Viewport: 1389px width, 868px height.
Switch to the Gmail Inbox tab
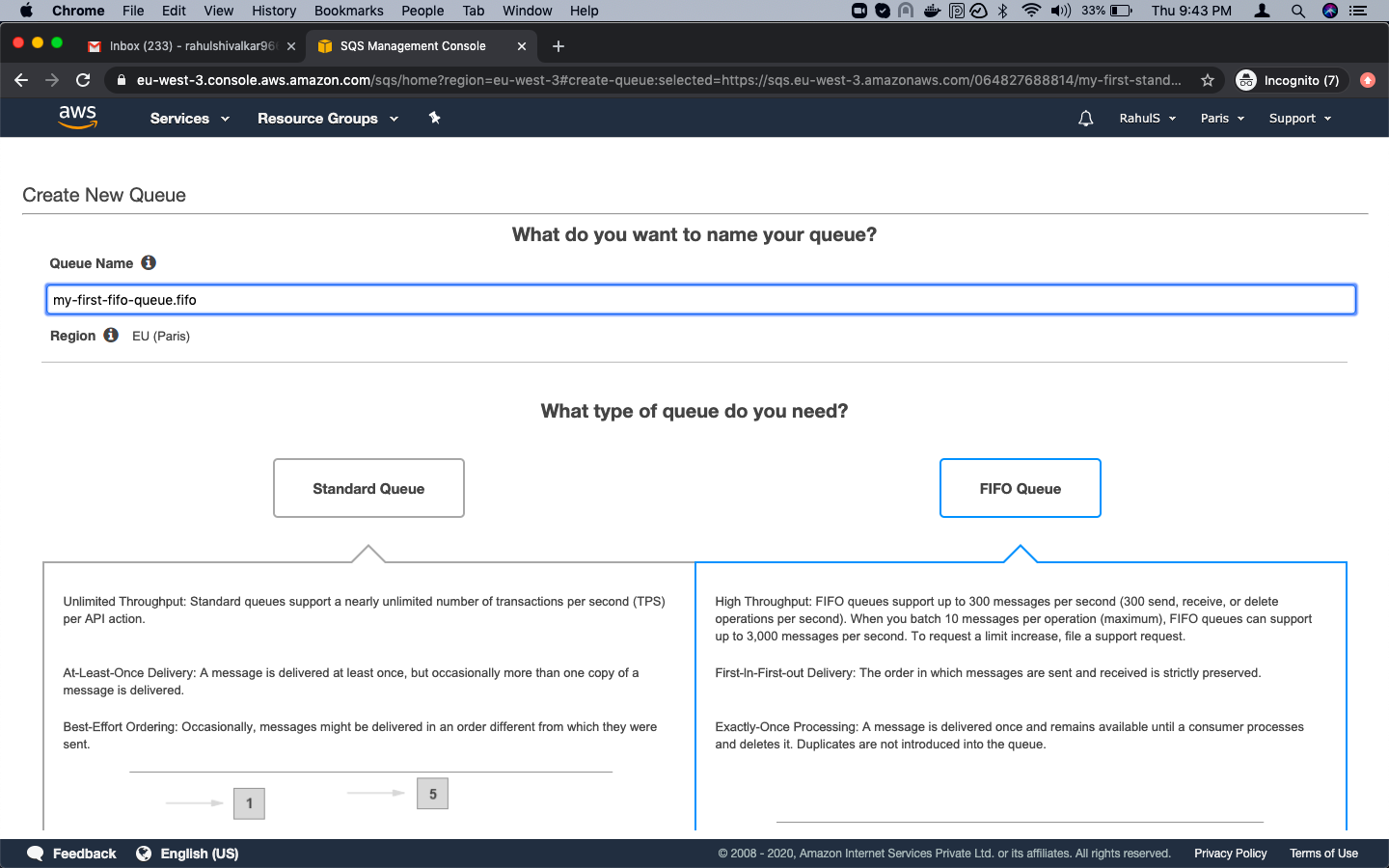coord(191,46)
